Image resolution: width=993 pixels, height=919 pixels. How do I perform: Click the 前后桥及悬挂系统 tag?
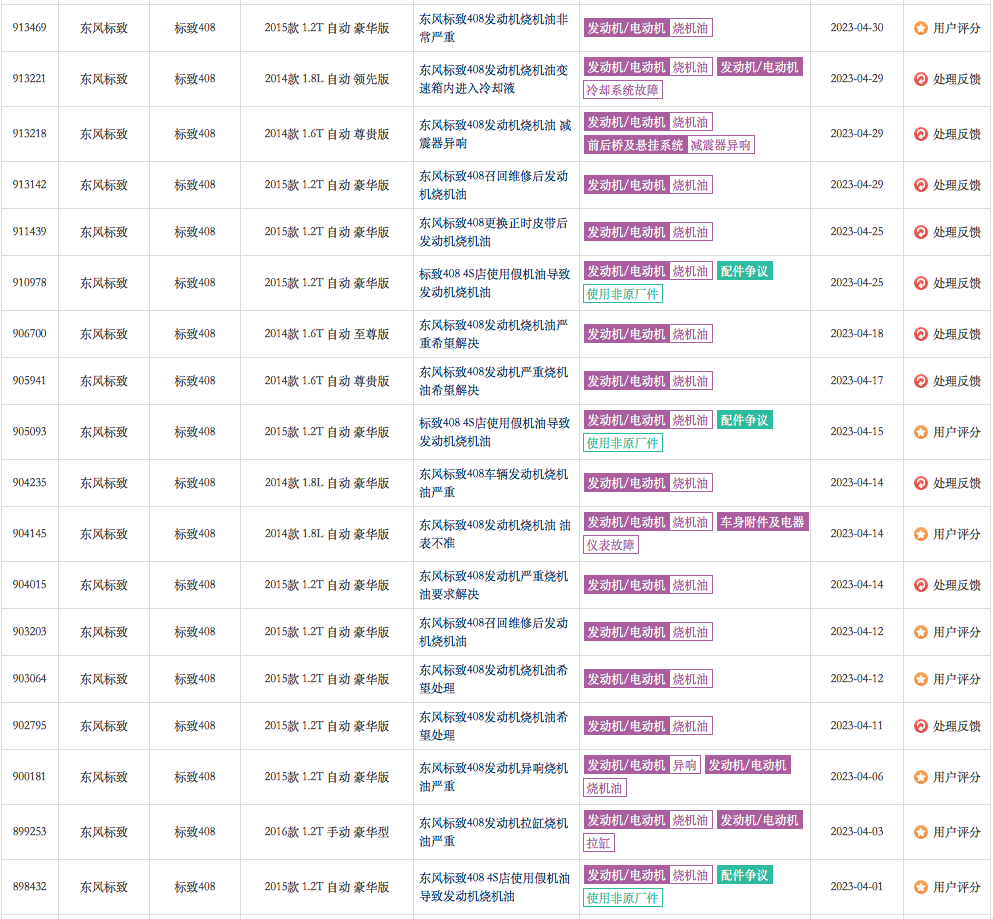[635, 145]
